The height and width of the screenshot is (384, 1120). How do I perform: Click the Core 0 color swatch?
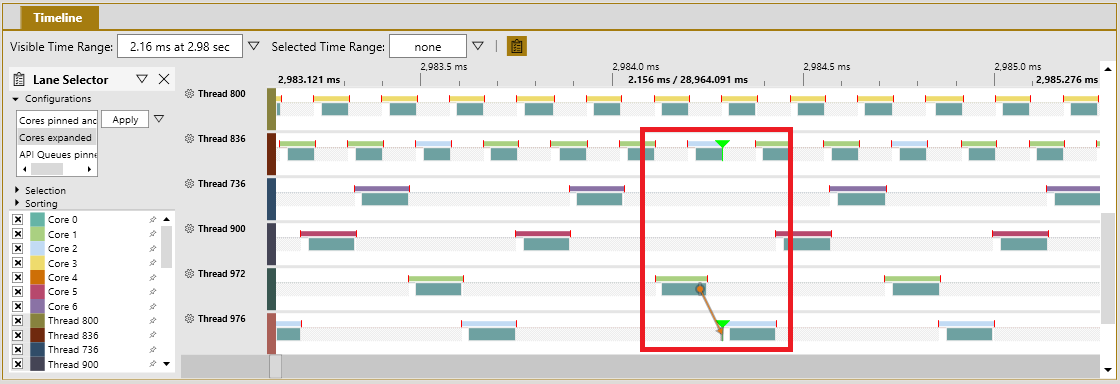[37, 220]
